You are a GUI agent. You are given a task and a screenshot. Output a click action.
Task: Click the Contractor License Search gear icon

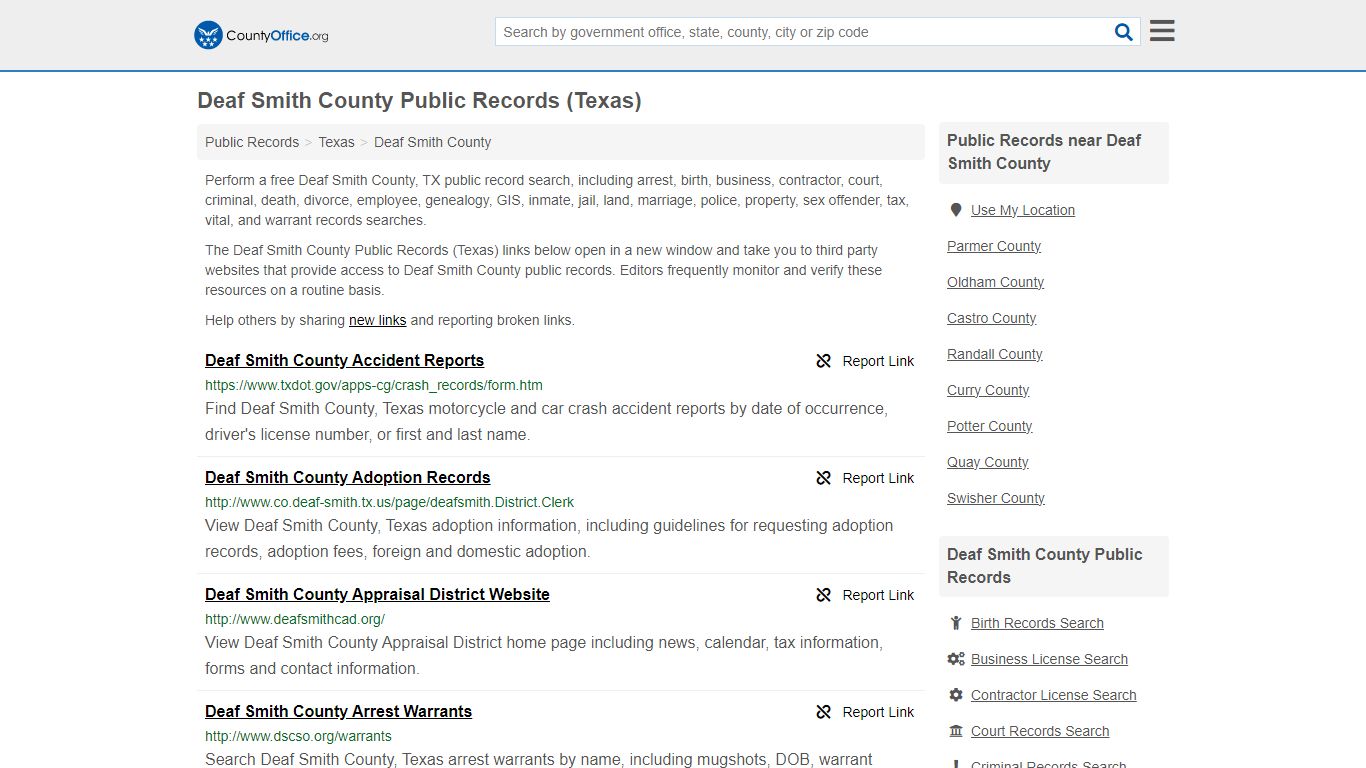(x=956, y=695)
